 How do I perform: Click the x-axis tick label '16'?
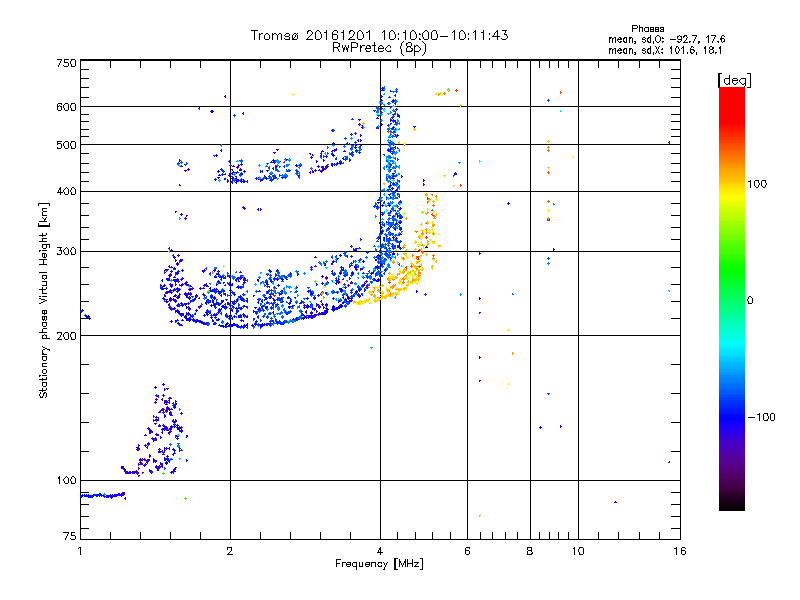pyautogui.click(x=680, y=551)
